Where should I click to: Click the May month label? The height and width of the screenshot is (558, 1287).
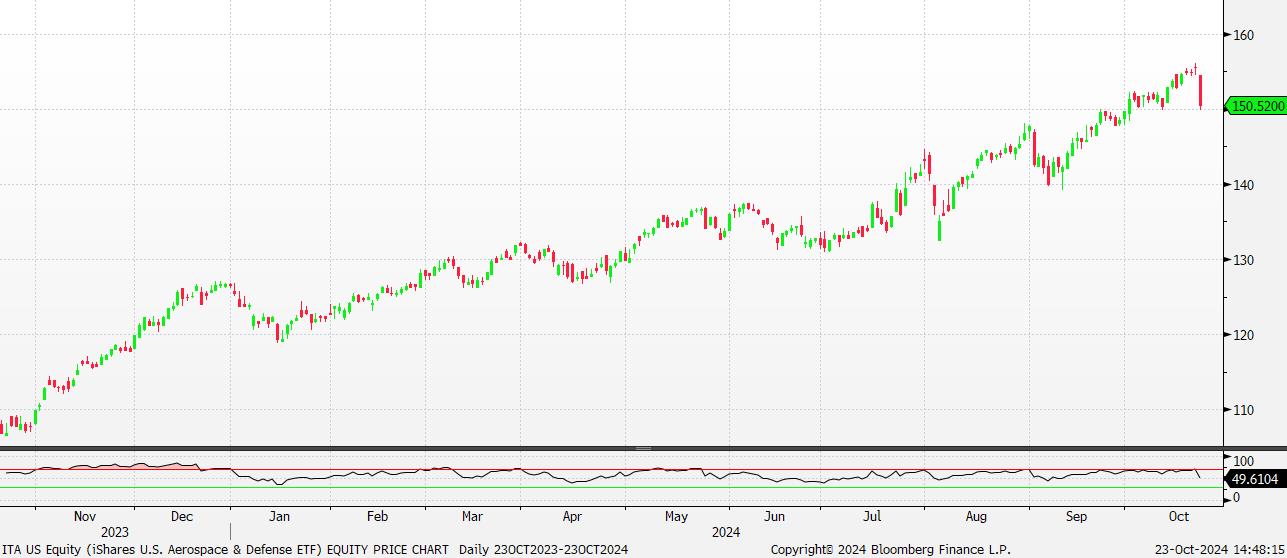[x=676, y=517]
